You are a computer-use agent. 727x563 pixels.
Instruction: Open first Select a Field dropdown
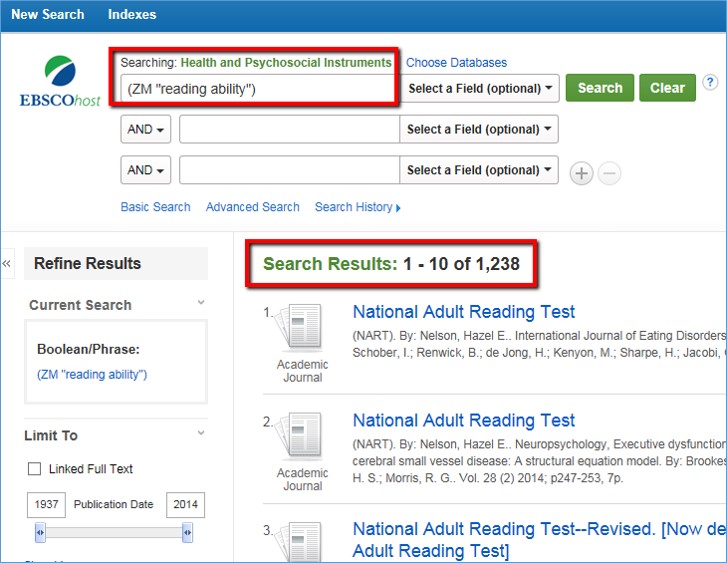(479, 88)
